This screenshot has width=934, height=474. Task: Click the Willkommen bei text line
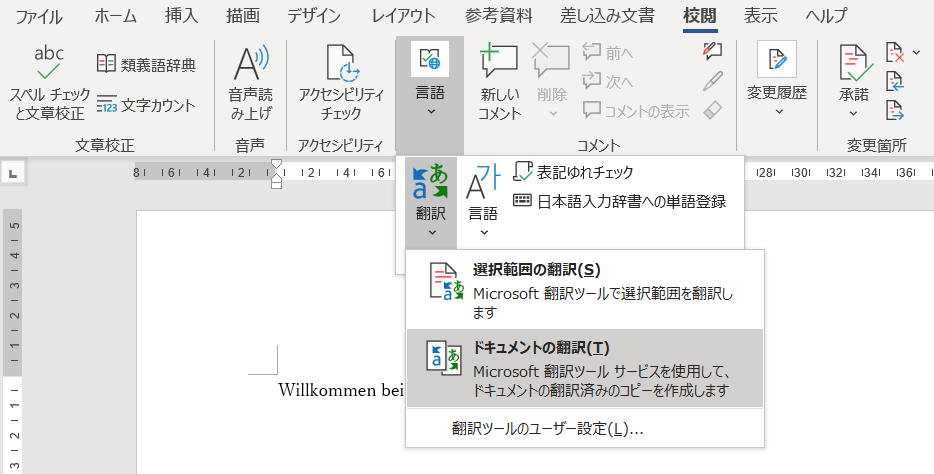click(341, 390)
